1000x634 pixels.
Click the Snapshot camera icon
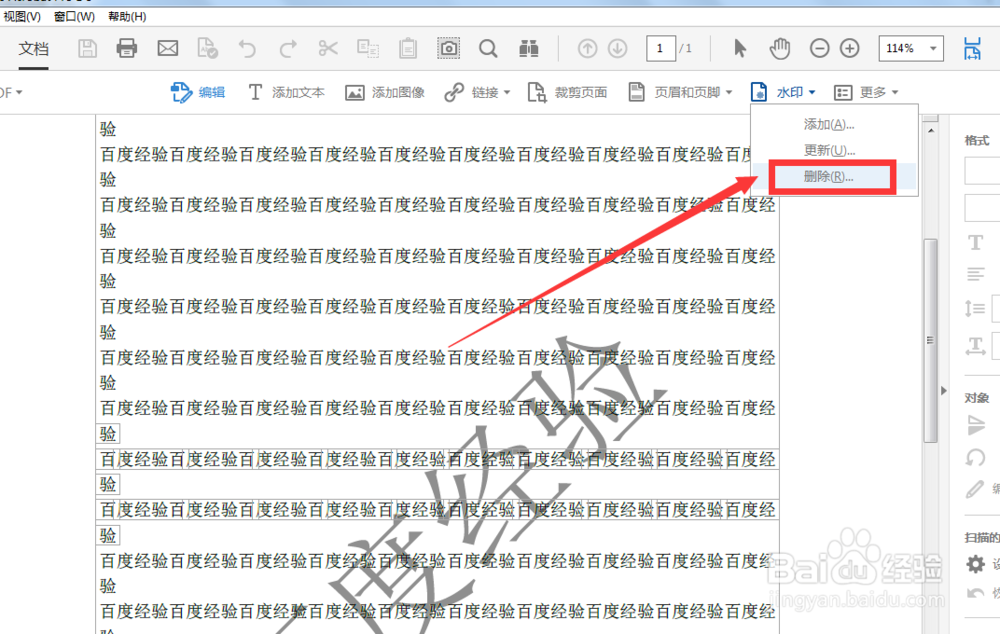[x=448, y=48]
